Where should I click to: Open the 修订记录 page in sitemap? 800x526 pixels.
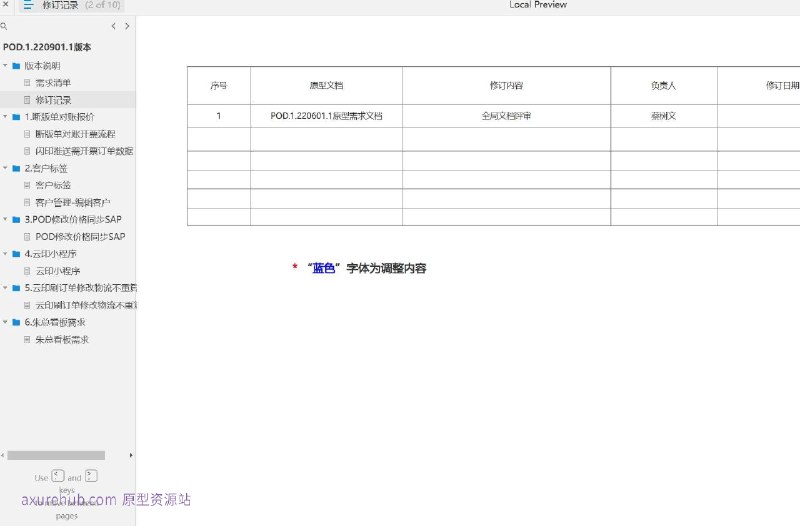53,100
